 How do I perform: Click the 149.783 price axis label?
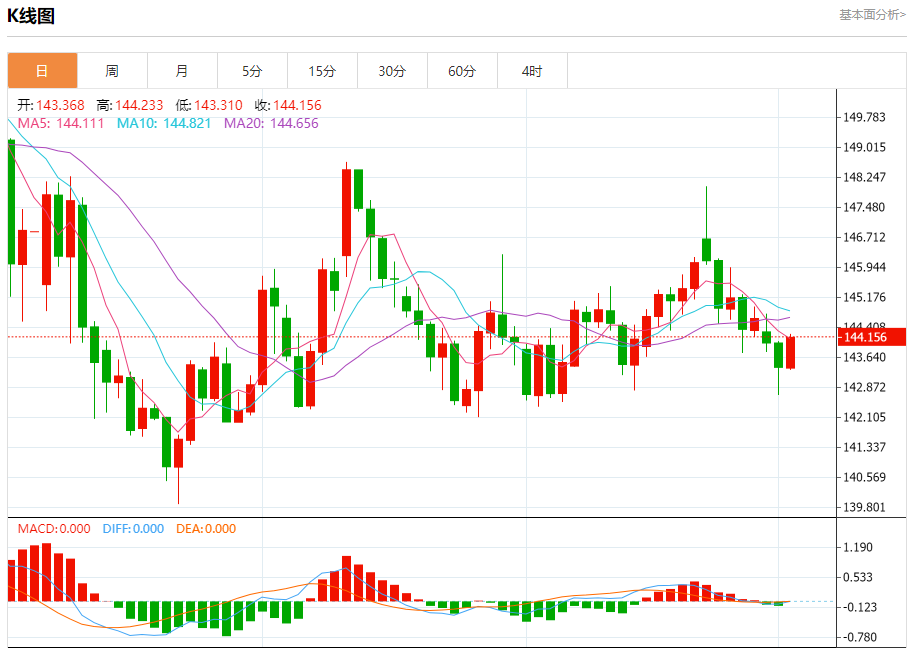(864, 117)
